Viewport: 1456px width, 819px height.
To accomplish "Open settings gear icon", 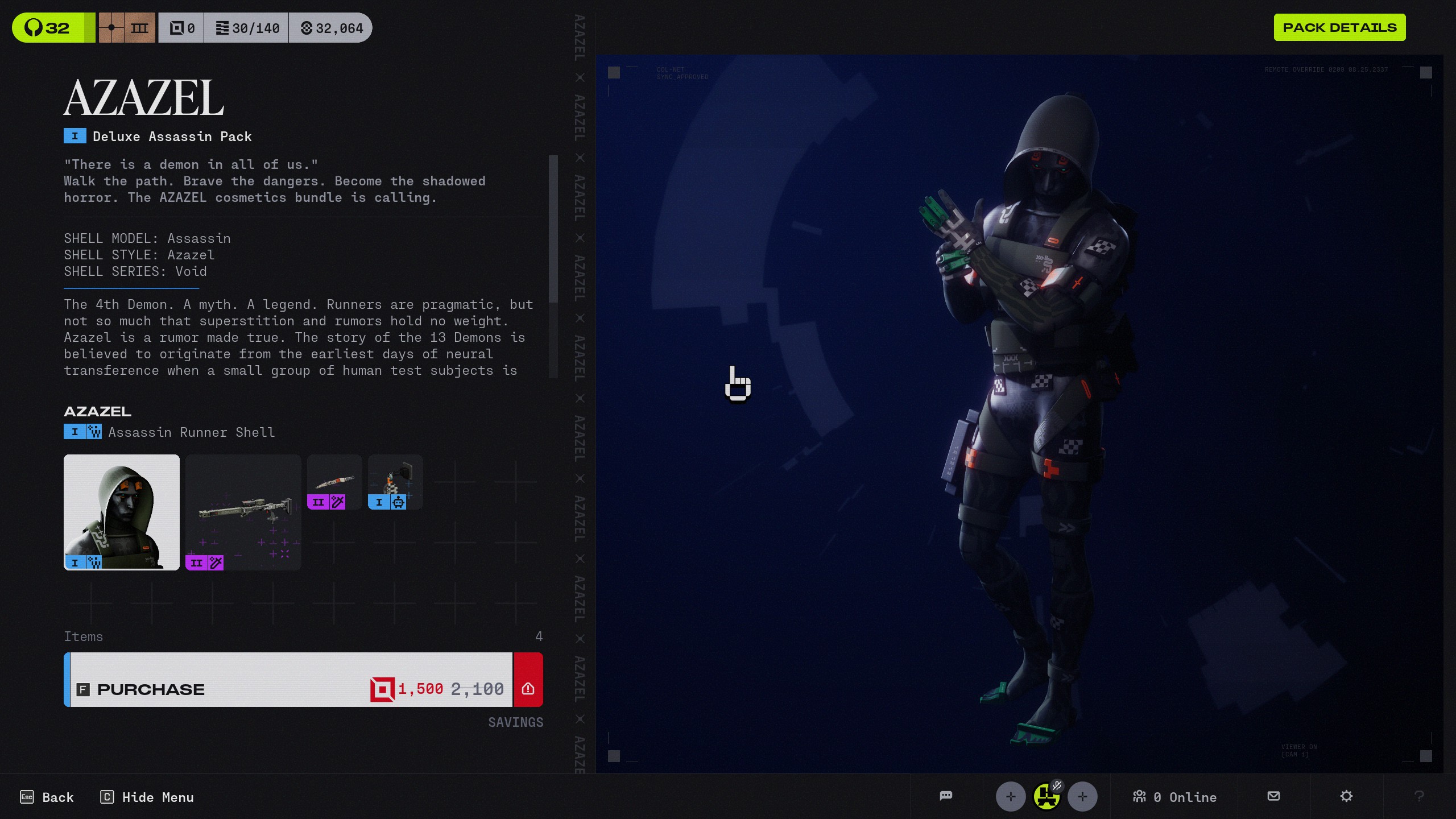I will [1346, 796].
